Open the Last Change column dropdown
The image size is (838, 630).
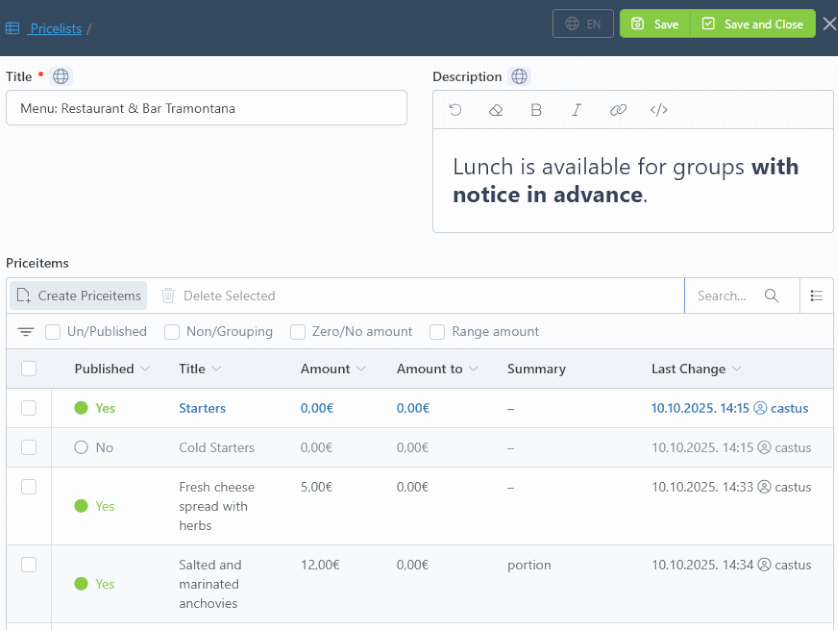point(737,369)
